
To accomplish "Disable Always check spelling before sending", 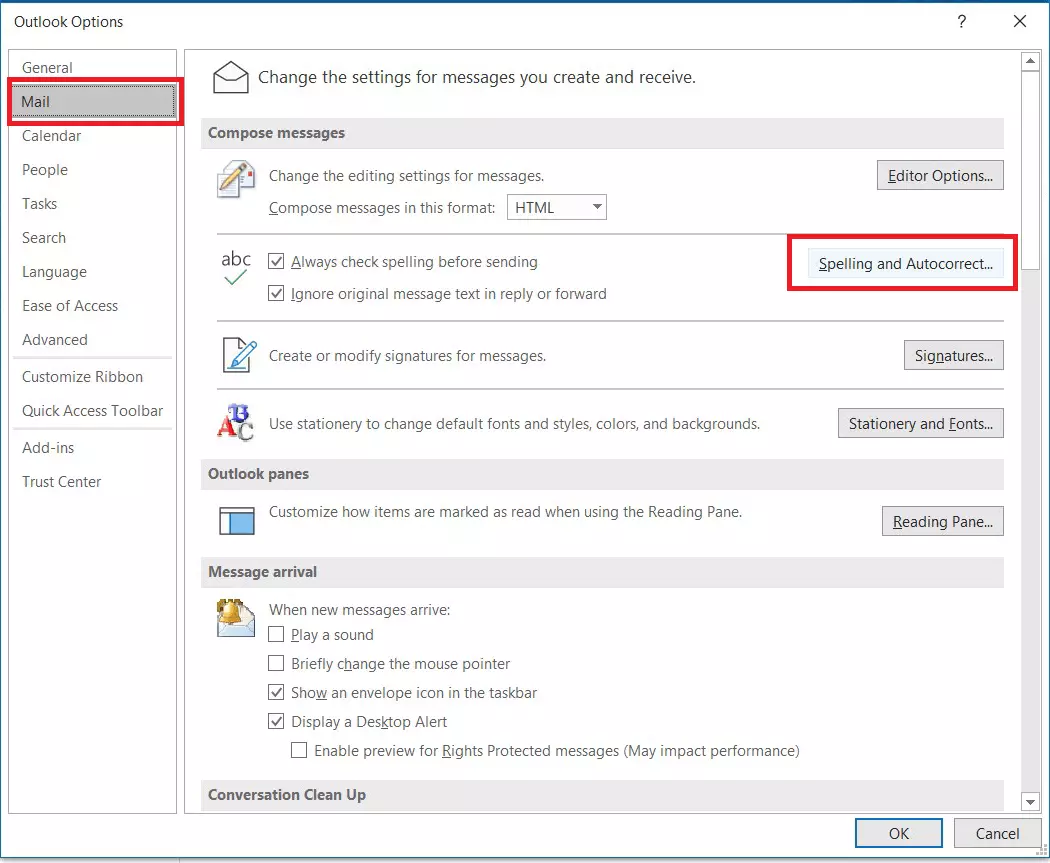I will [x=277, y=261].
